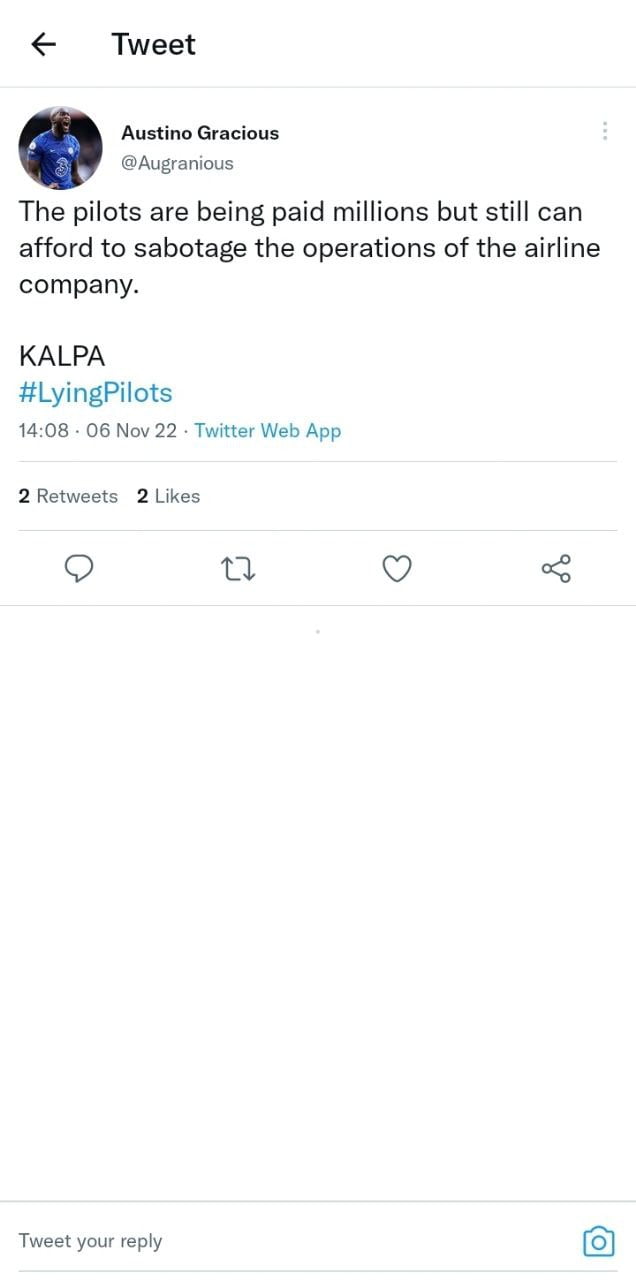Go back using the arrow icon
Screen dimensions: 636x1280
click(43, 45)
